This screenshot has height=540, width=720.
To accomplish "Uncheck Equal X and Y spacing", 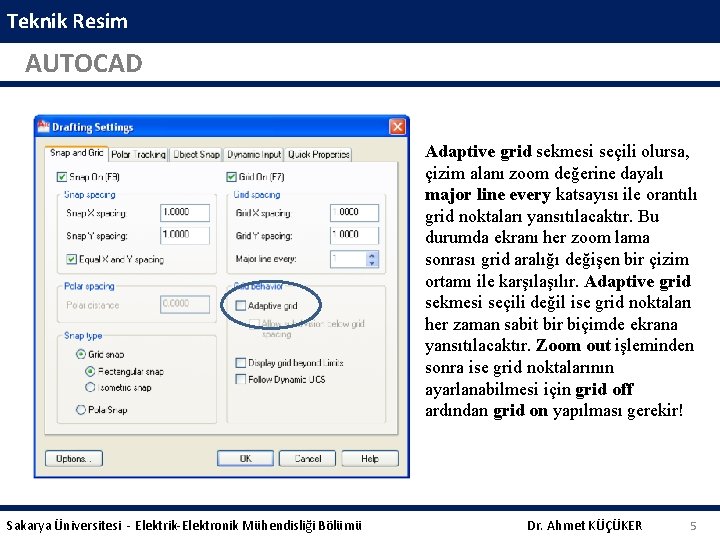I will (71, 259).
